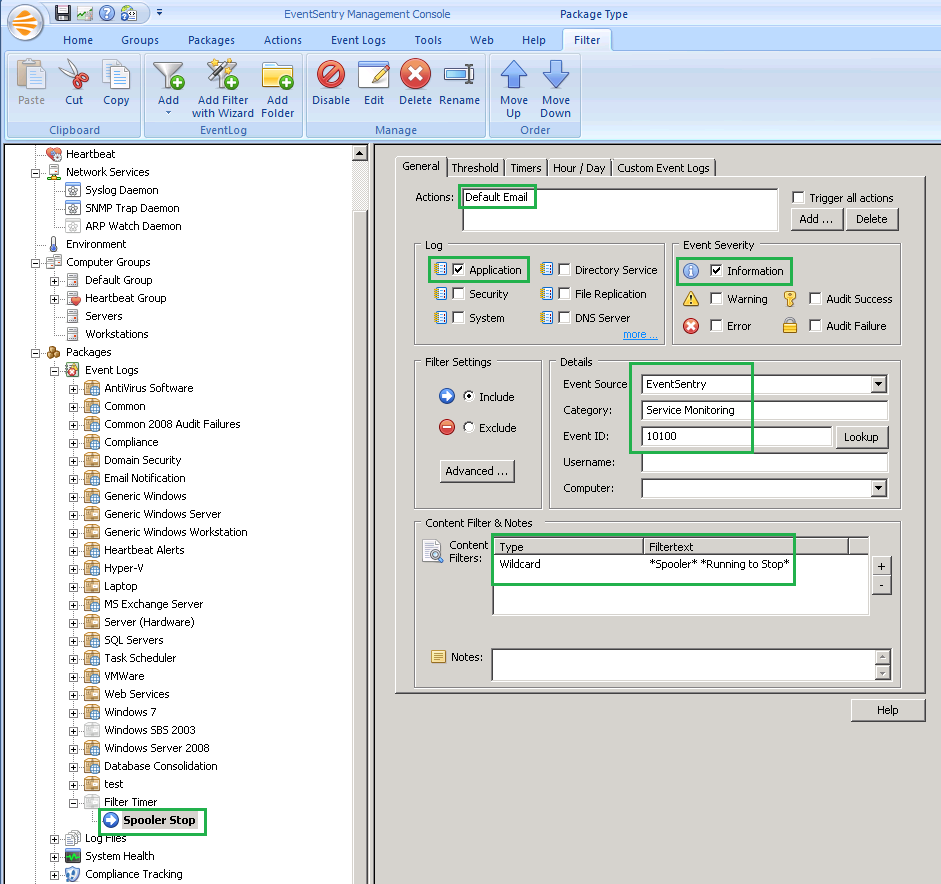Add content filter with plus button
The image size is (941, 884).
pos(881,566)
